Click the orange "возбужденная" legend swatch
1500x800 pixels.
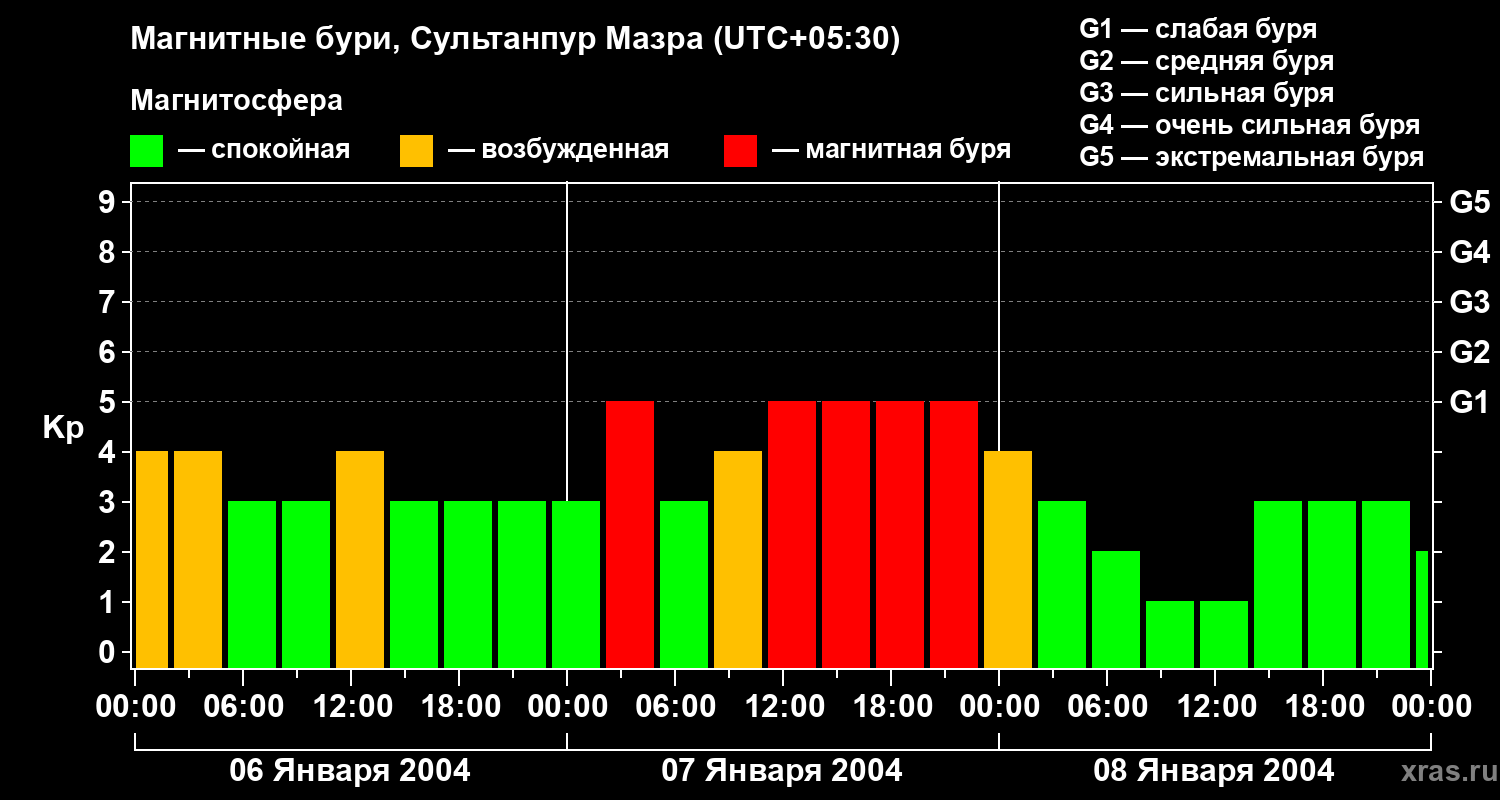[x=417, y=151]
